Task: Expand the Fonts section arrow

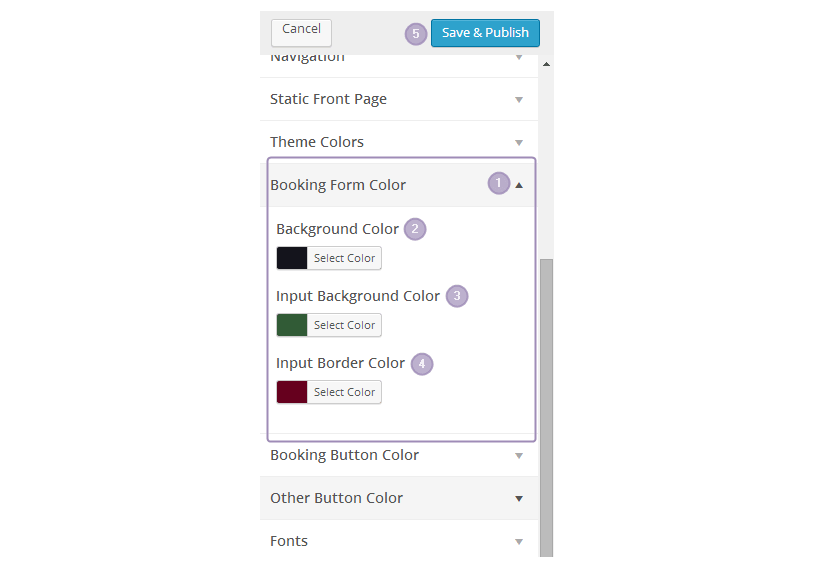Action: coord(519,542)
